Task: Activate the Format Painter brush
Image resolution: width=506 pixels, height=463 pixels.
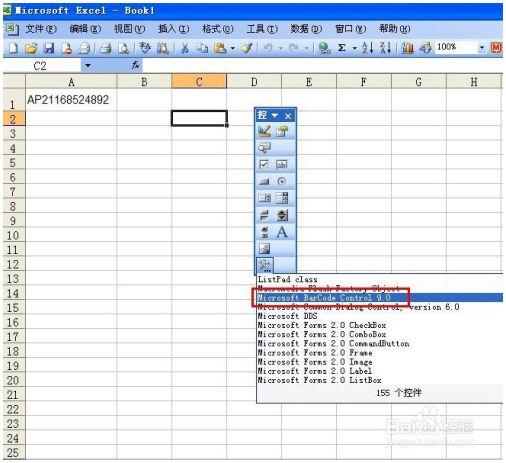Action: pos(247,48)
